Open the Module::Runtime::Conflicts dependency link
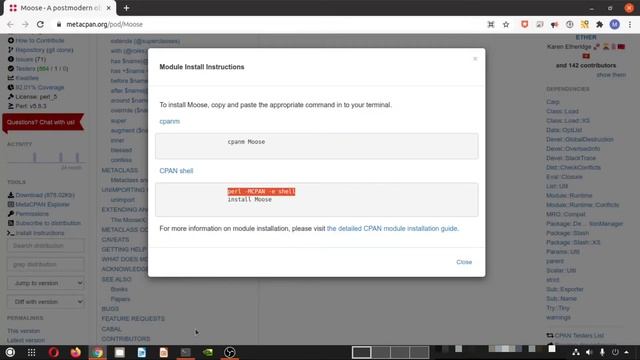This screenshot has width=640, height=360. [x=583, y=204]
